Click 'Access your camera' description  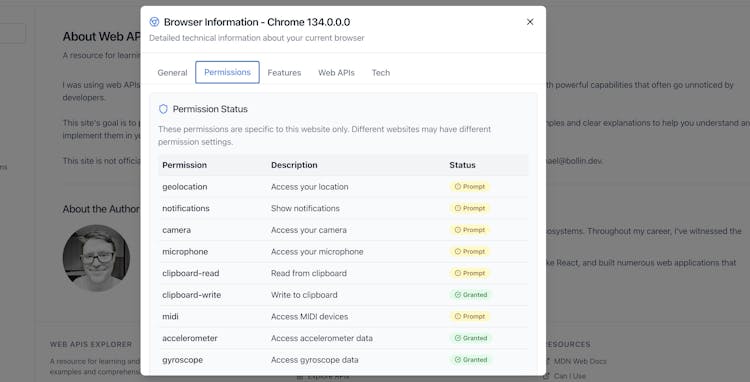tap(309, 230)
